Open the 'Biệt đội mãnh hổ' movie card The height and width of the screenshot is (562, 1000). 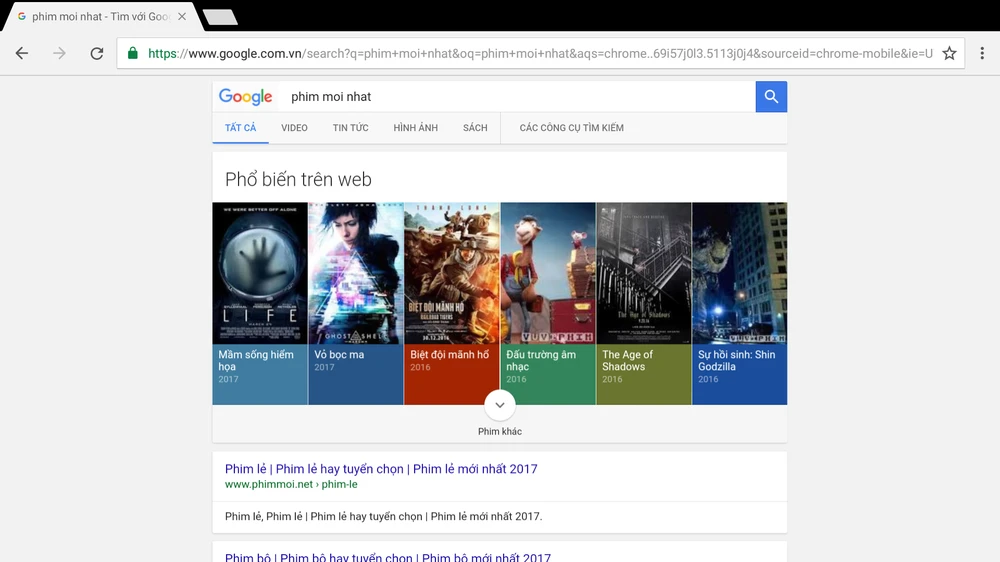point(451,300)
